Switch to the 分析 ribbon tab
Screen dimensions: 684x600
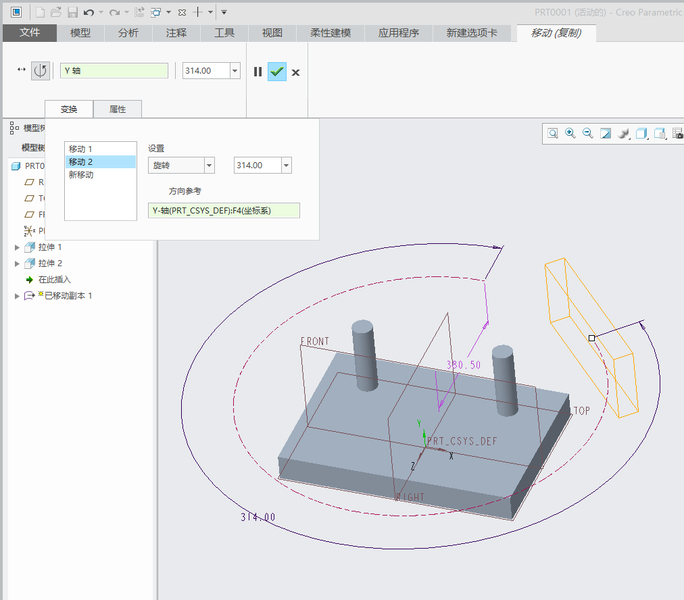(x=128, y=33)
